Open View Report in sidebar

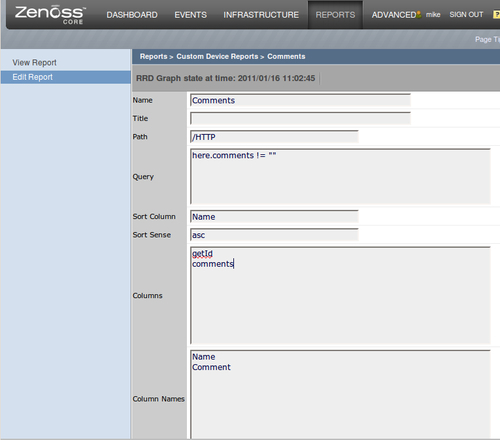click(x=34, y=63)
